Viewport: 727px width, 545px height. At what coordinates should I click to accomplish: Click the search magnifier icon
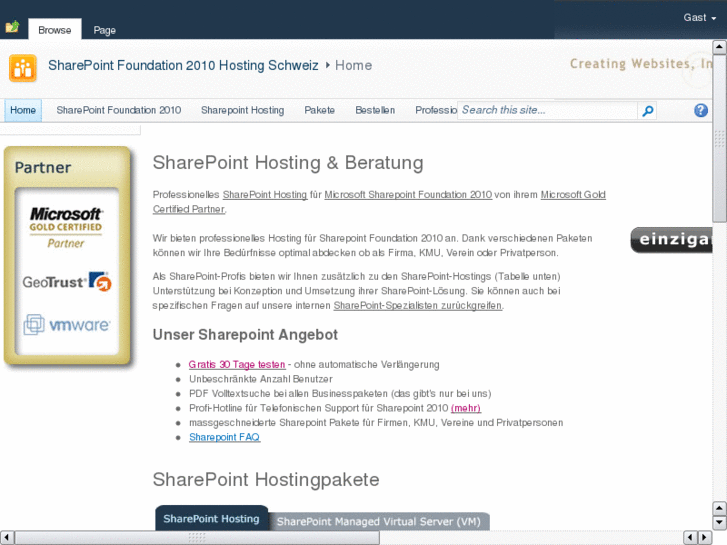[648, 111]
